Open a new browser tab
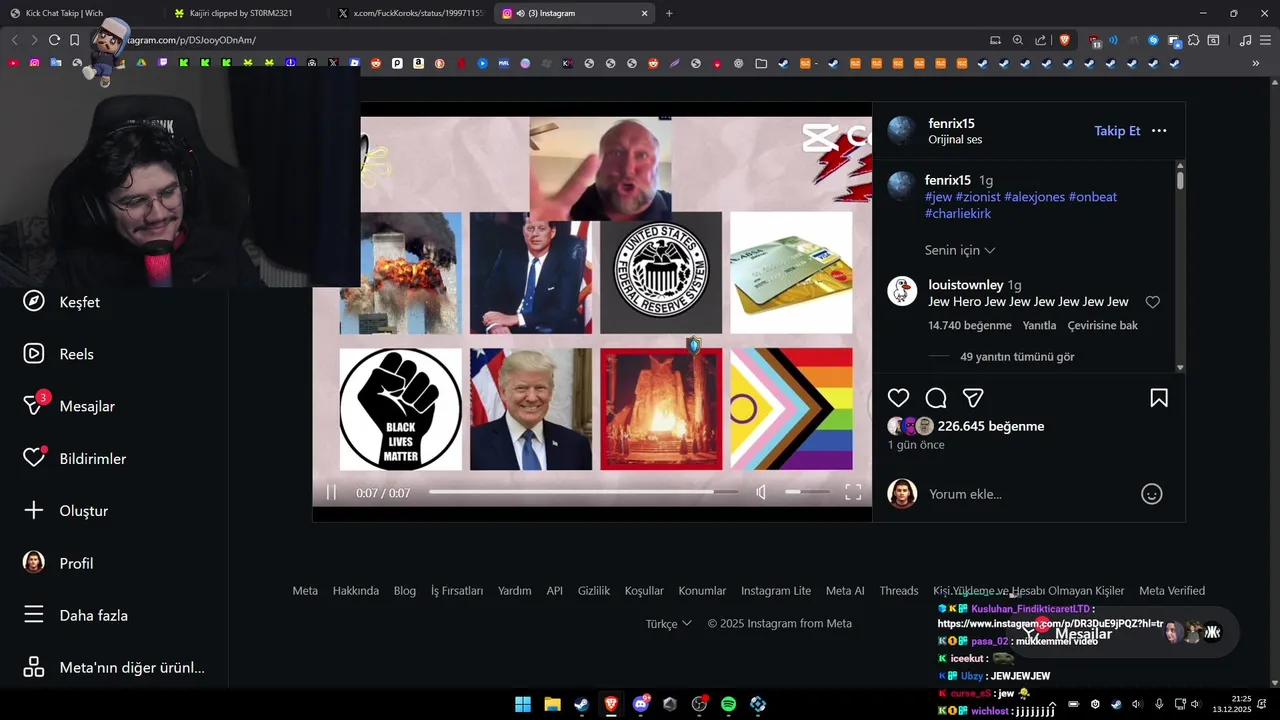Image resolution: width=1280 pixels, height=720 pixels. 669,13
